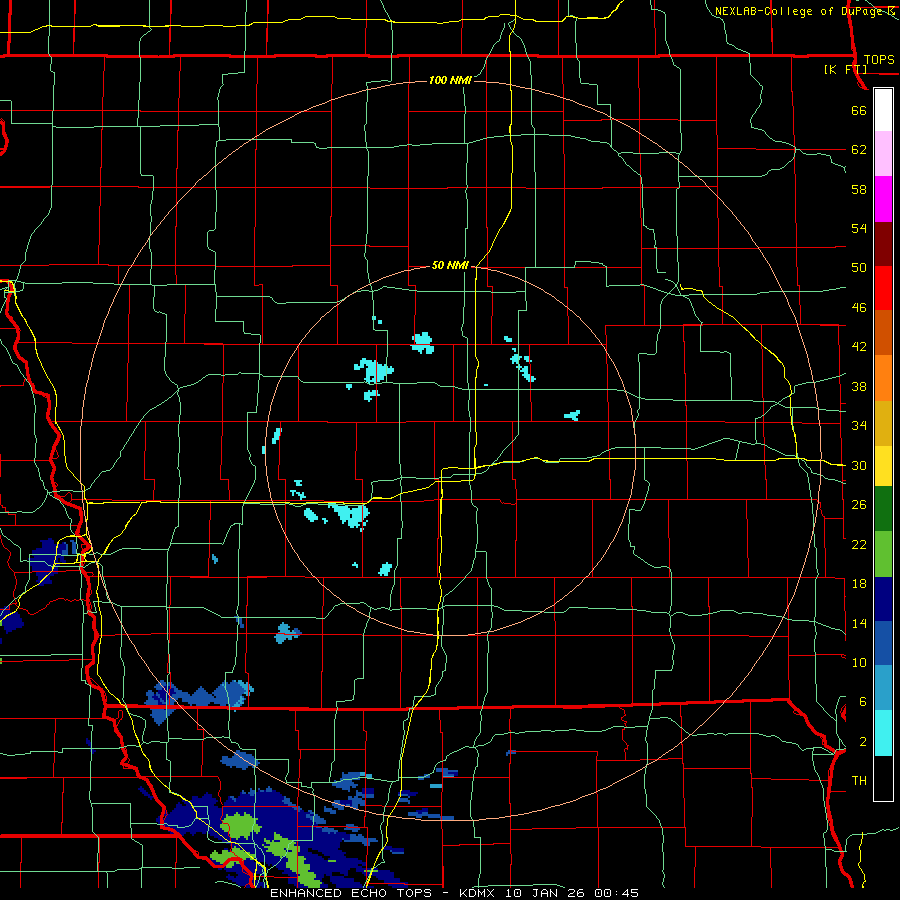Screen dimensions: 900x900
Task: Select the bright yellow legend swatch
Action: point(883,466)
